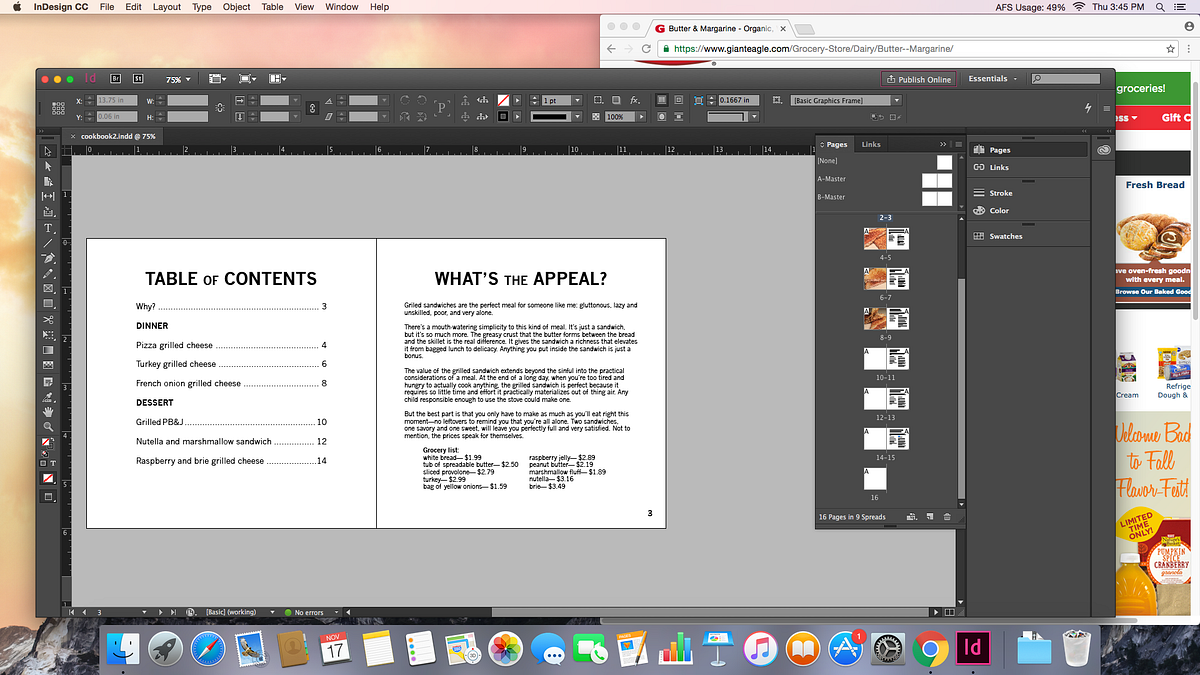
Task: Open the Layout menu
Action: coord(166,7)
